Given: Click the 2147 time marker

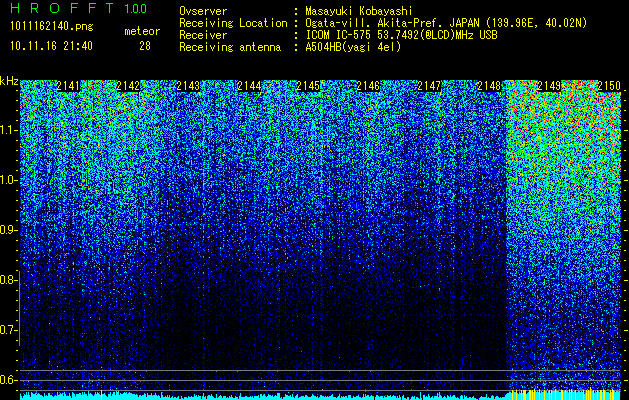Looking at the screenshot, I should pos(429,86).
